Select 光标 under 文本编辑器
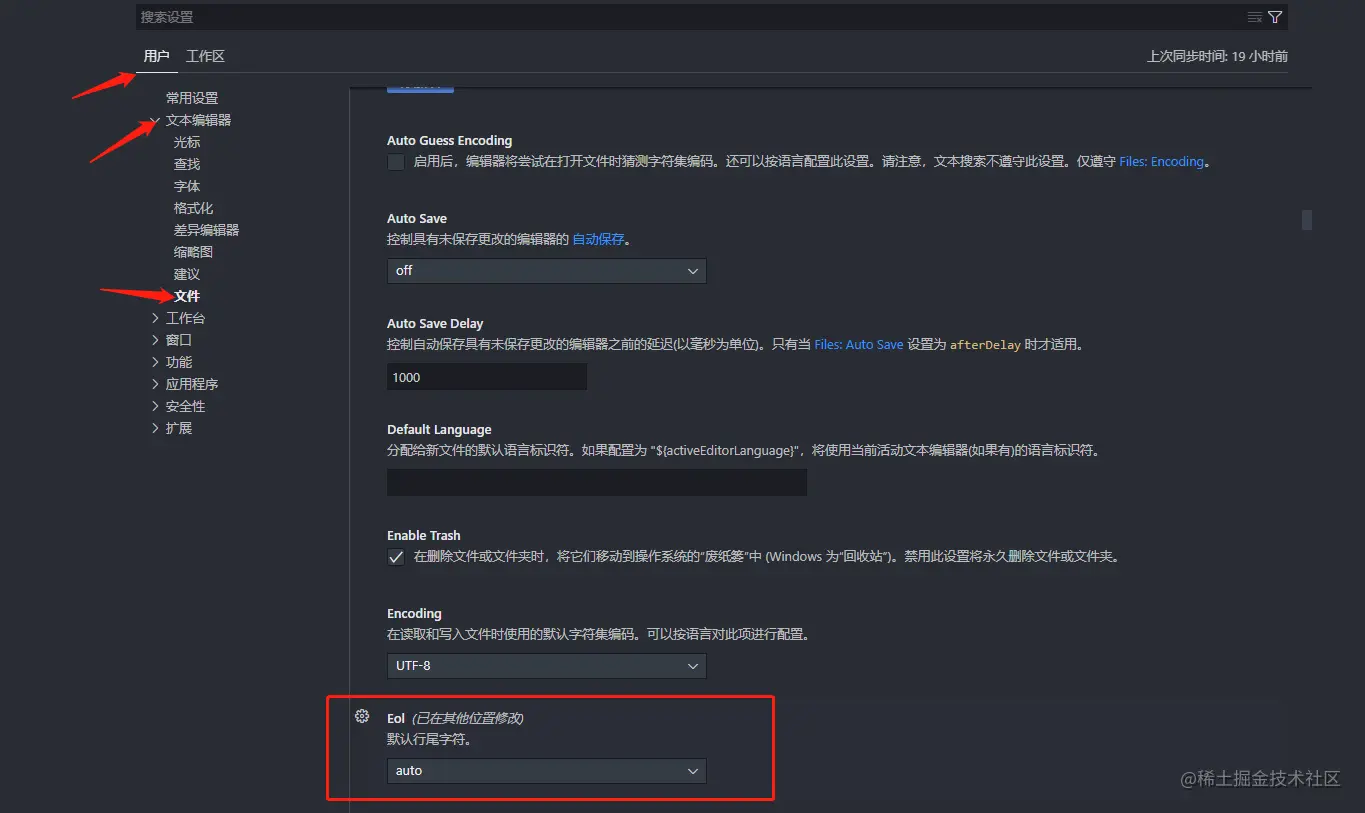The image size is (1365, 813). point(187,142)
